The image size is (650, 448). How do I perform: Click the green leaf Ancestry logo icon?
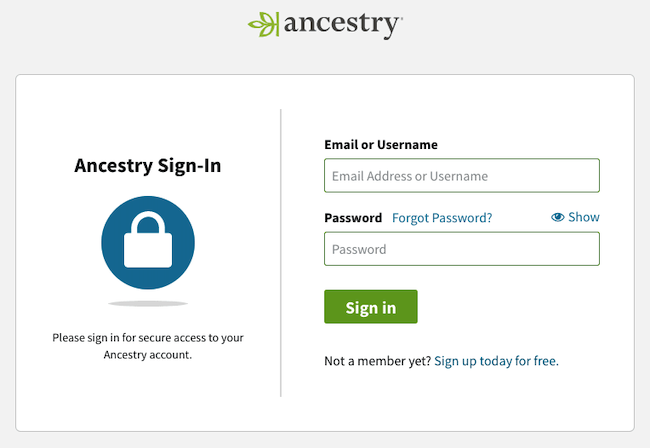coord(263,24)
